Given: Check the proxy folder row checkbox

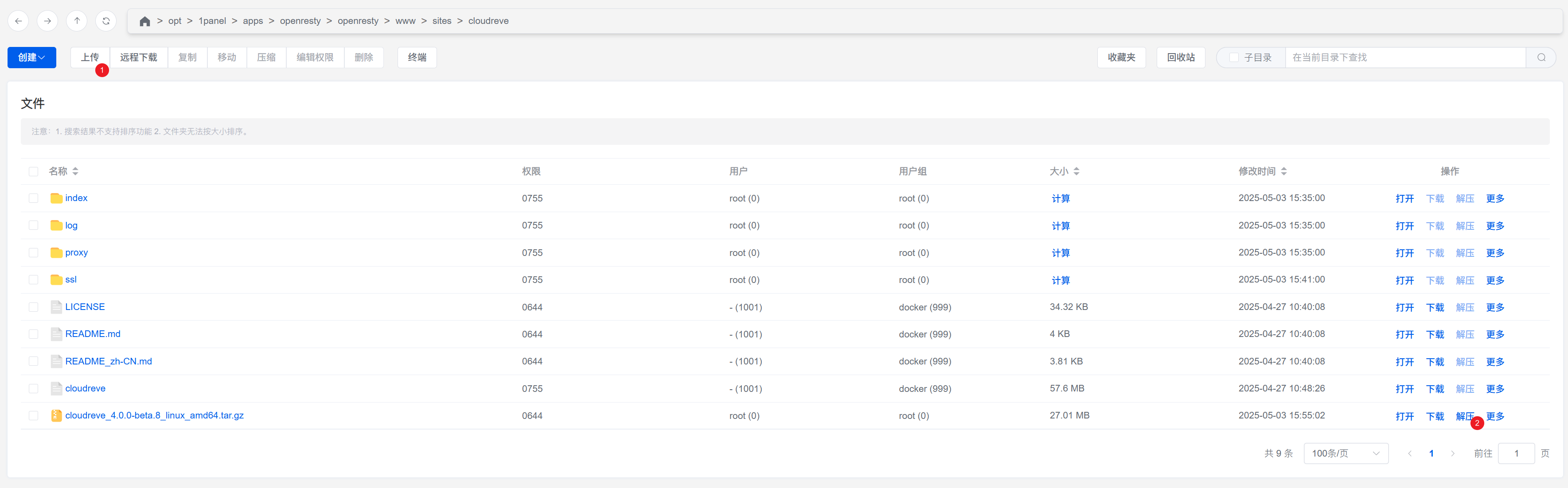Looking at the screenshot, I should click(34, 252).
